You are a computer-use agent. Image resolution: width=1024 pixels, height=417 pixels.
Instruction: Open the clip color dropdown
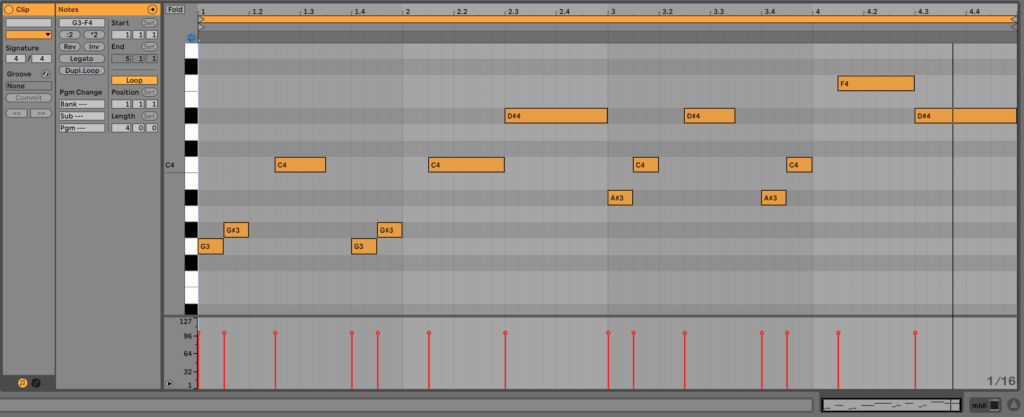[x=29, y=35]
